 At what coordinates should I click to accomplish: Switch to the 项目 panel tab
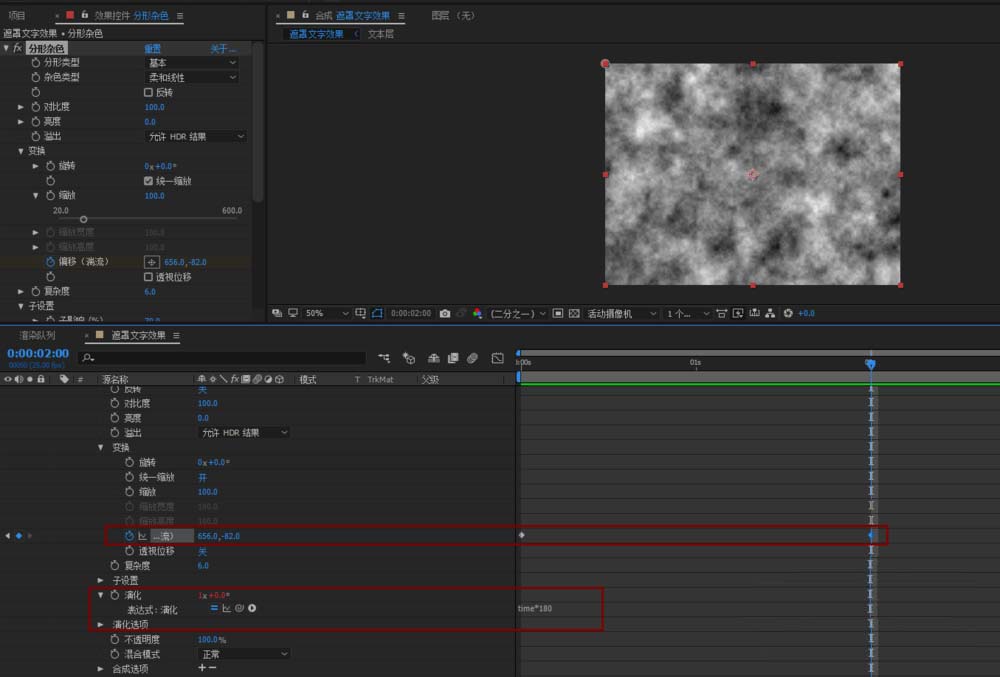[x=17, y=16]
